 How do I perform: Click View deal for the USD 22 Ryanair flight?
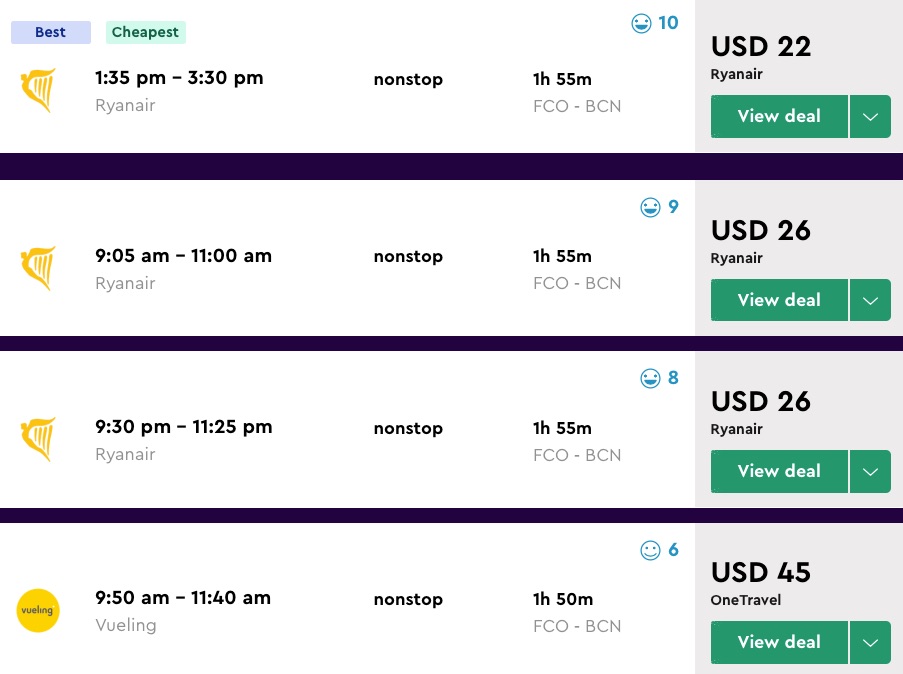779,117
